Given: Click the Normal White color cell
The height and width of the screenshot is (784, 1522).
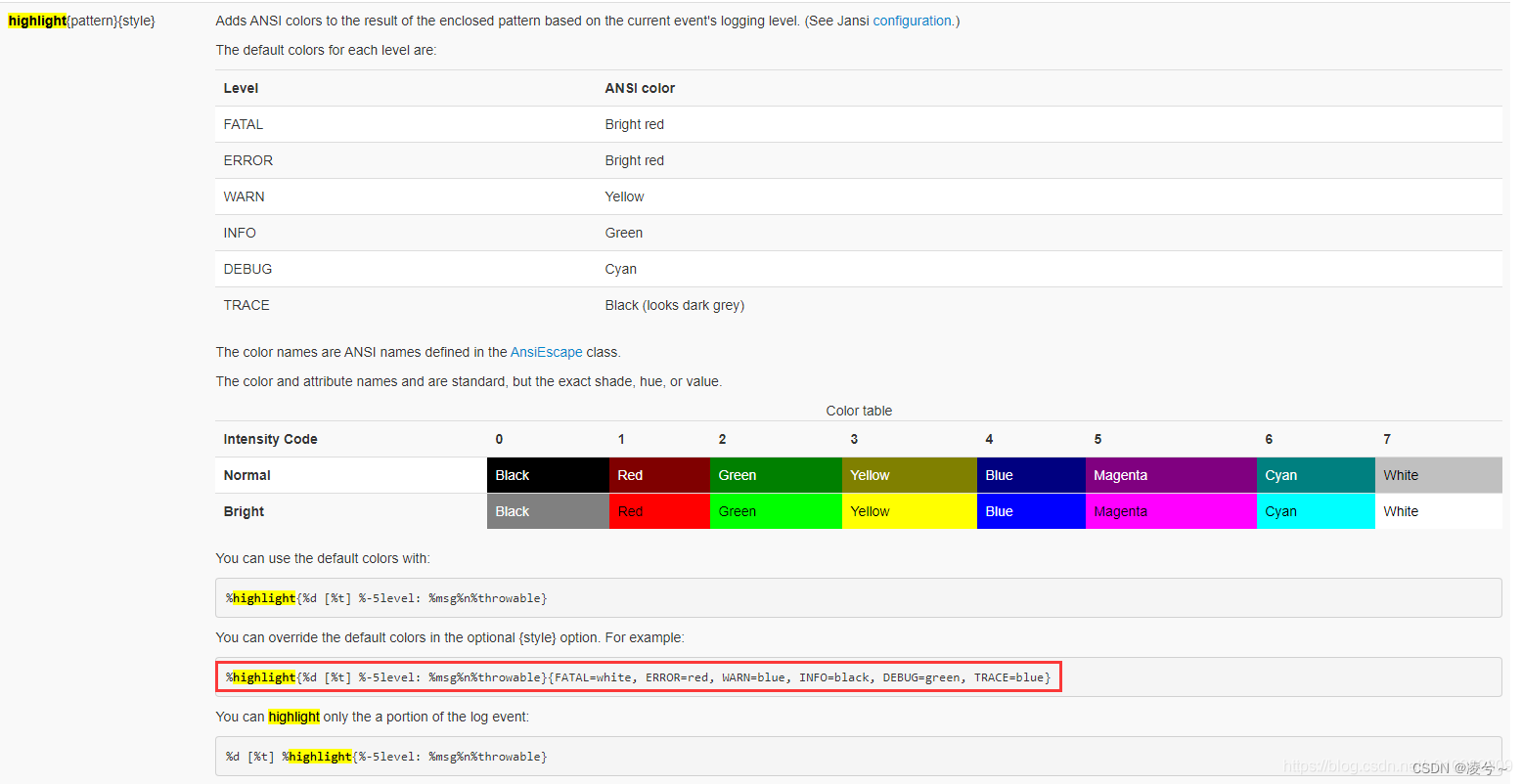Looking at the screenshot, I should pos(1439,475).
